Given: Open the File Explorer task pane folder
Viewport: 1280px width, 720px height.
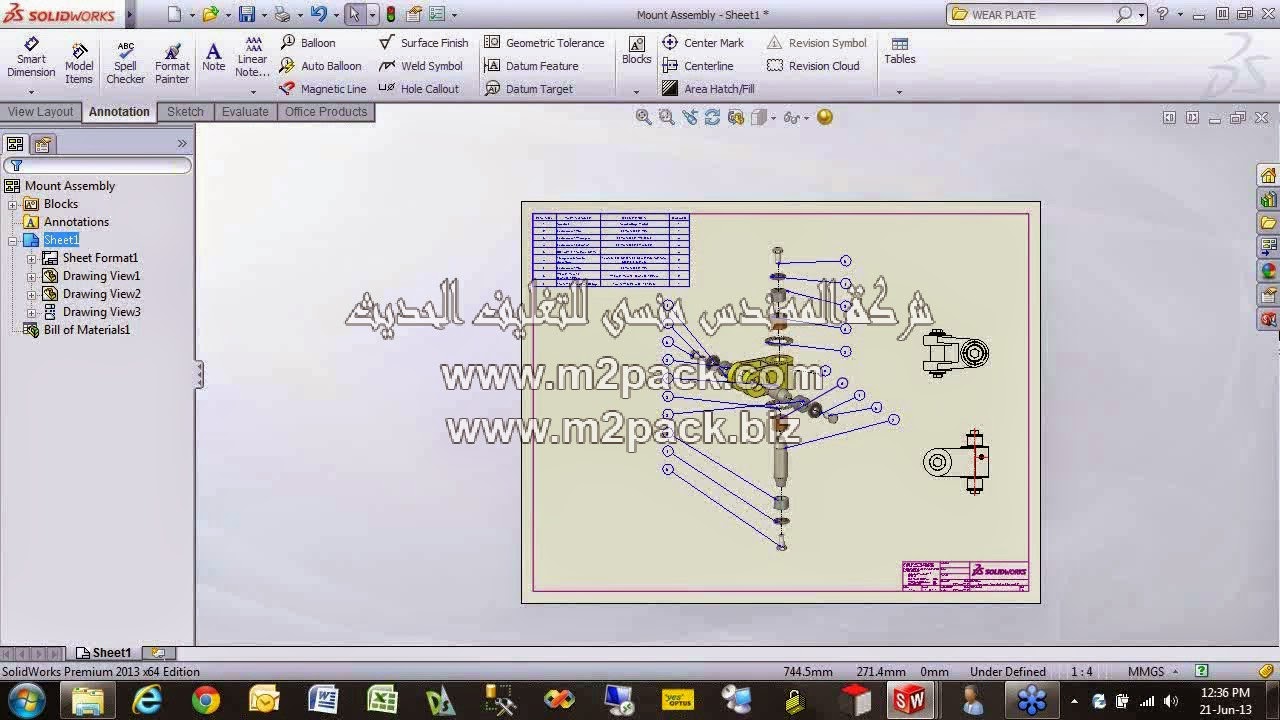Looking at the screenshot, I should pos(1268,223).
